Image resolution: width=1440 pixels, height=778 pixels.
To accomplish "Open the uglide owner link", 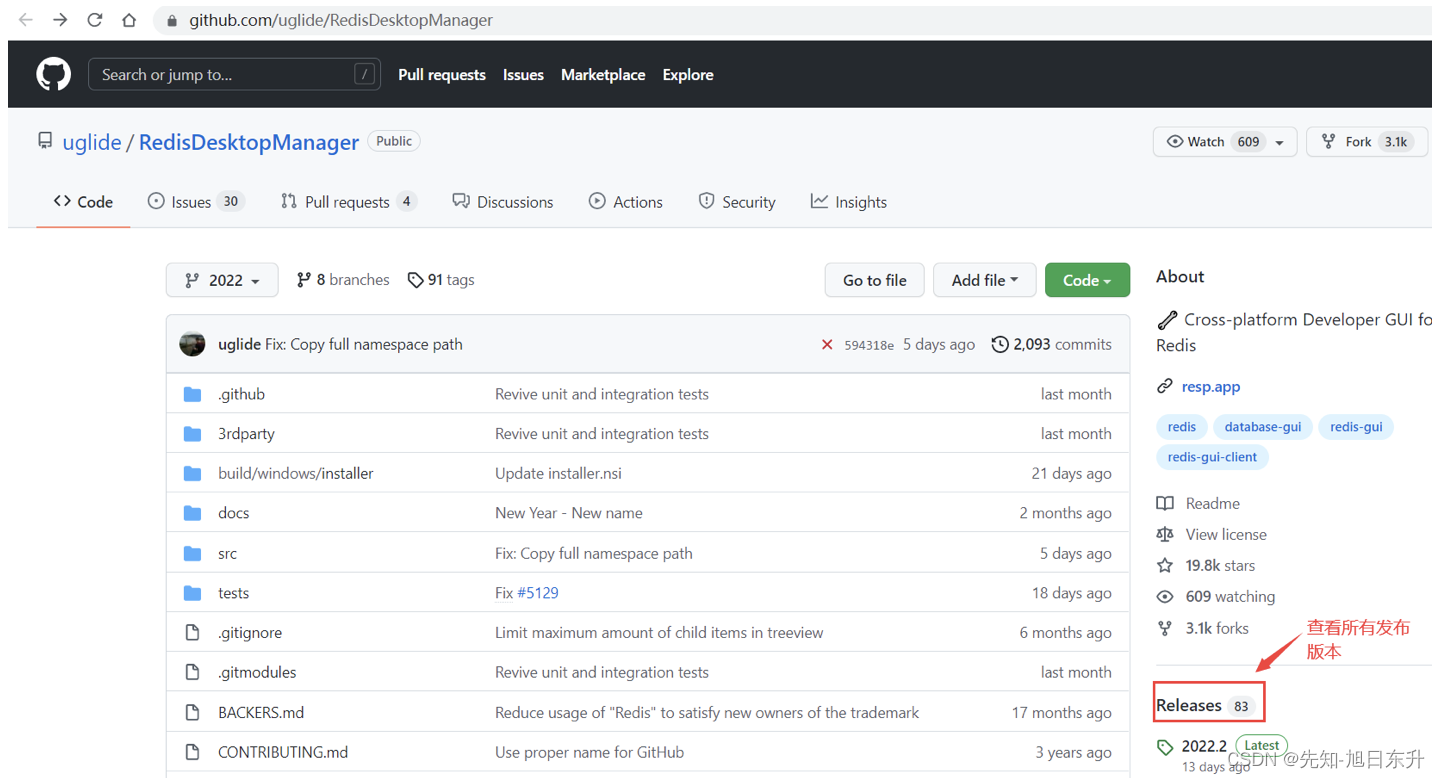I will click(x=92, y=142).
